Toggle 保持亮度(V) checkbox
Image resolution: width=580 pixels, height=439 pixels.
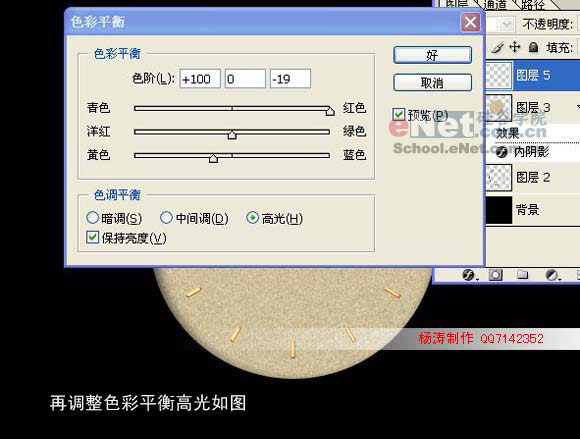click(92, 237)
